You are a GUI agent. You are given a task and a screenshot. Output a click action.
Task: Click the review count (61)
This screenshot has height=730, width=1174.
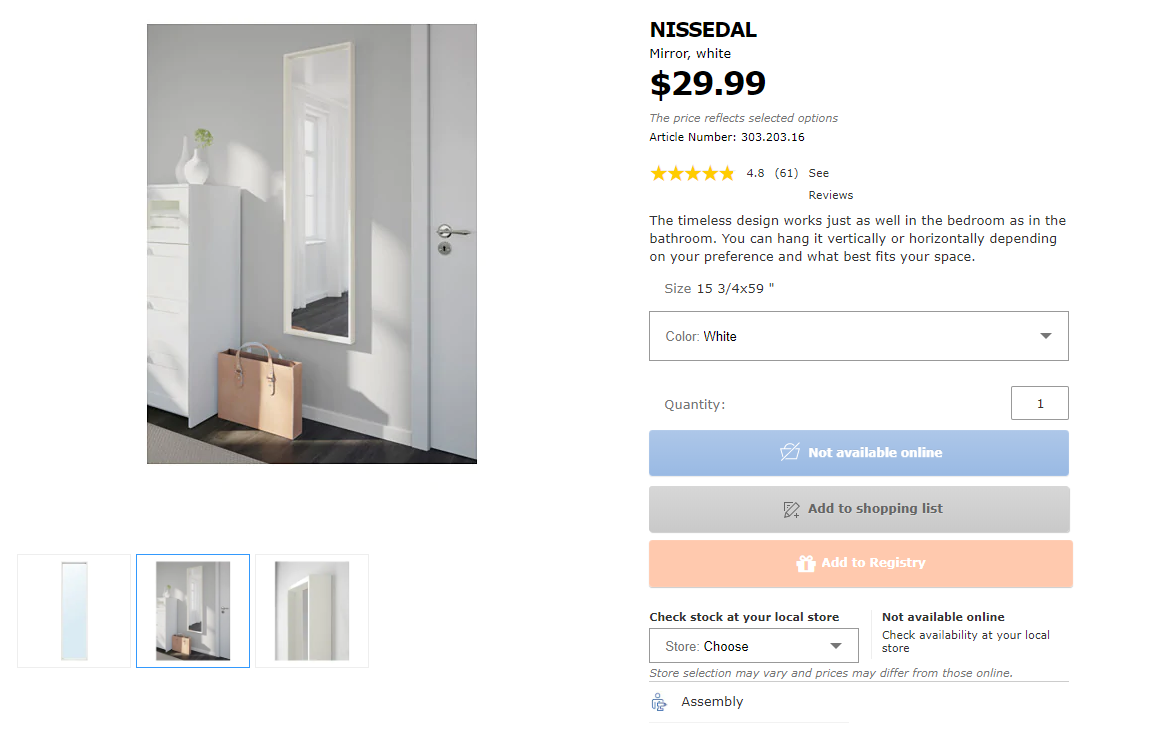click(786, 173)
